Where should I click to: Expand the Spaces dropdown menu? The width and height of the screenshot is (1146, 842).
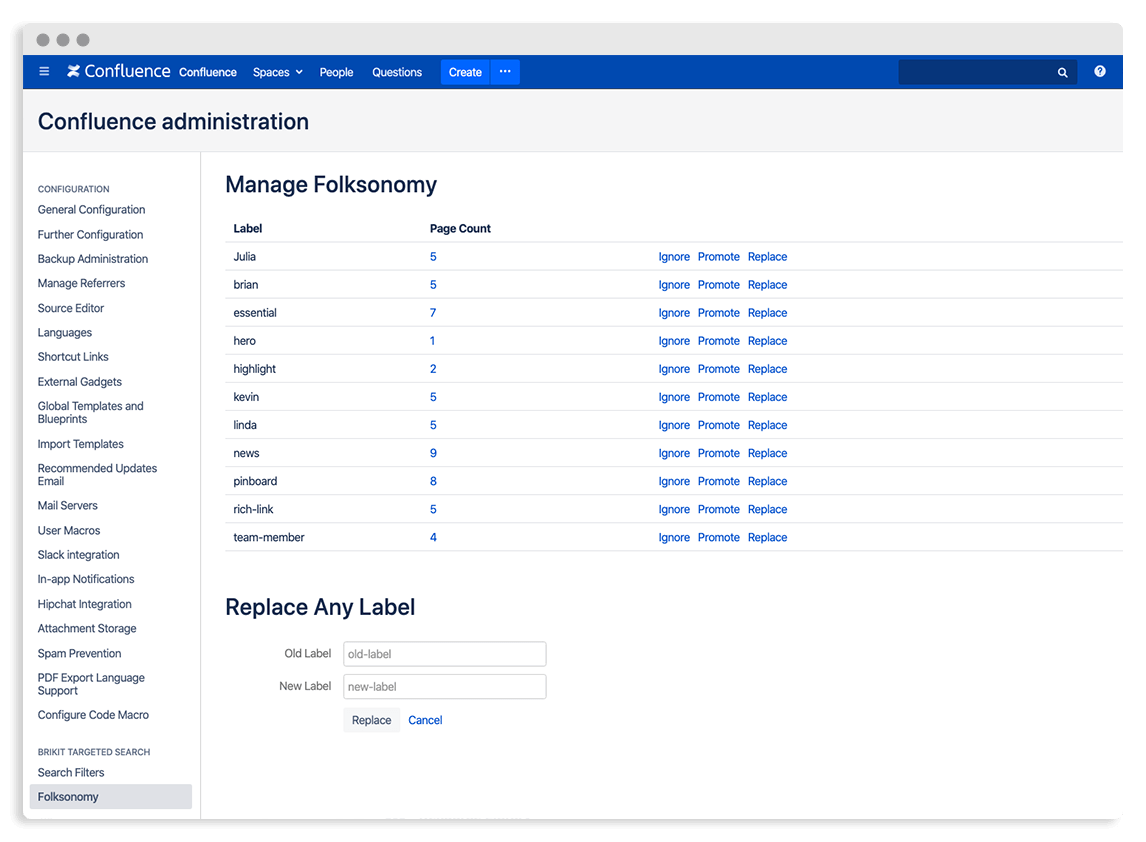pos(278,72)
